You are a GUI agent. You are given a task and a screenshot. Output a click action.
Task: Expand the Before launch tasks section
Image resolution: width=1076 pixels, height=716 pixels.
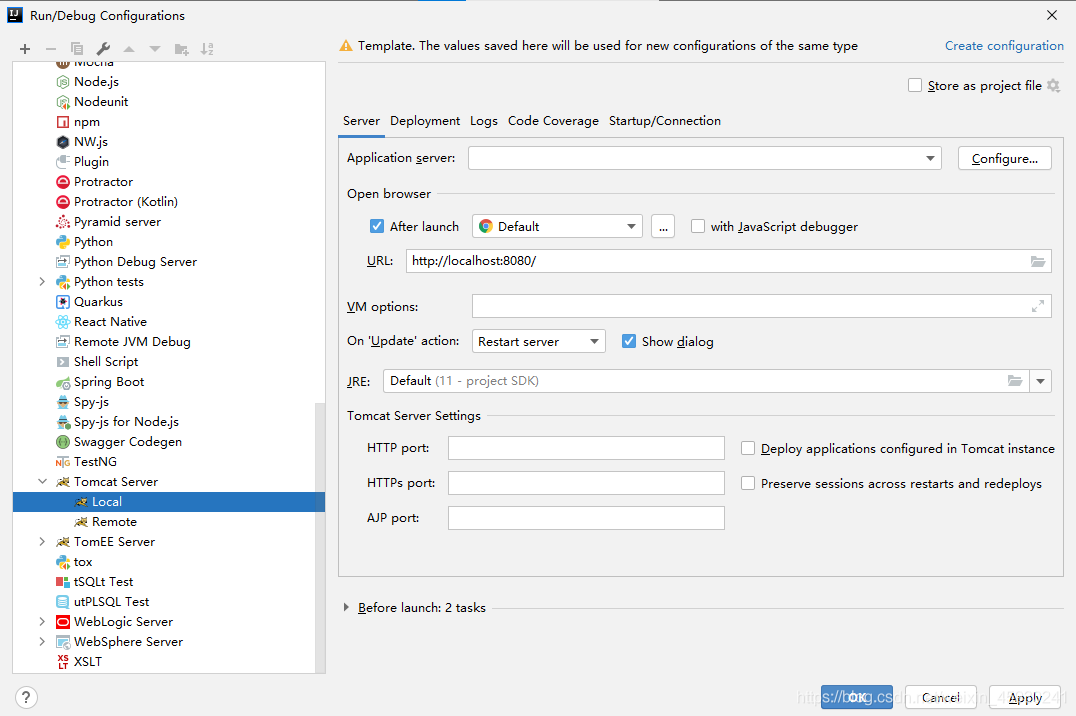pos(347,608)
